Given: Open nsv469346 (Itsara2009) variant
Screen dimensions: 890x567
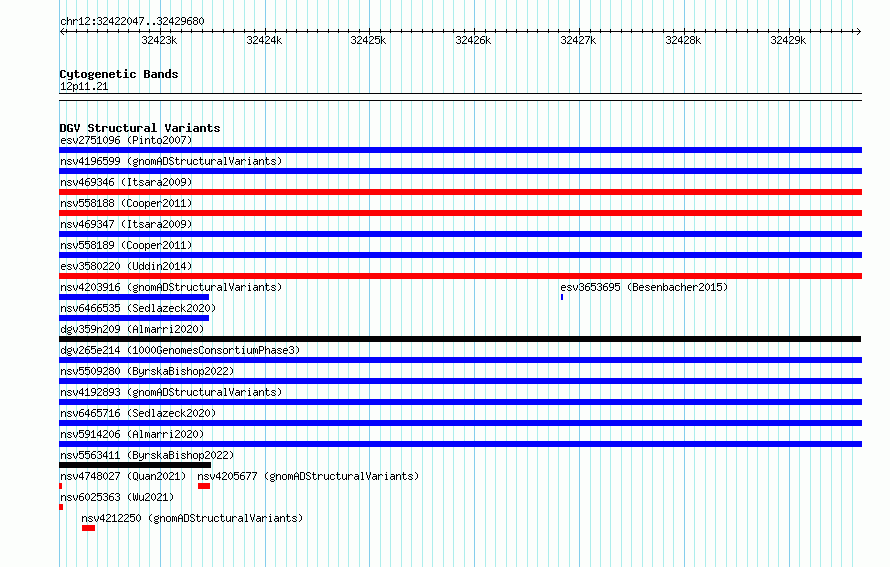Looking at the screenshot, I should point(126,182).
